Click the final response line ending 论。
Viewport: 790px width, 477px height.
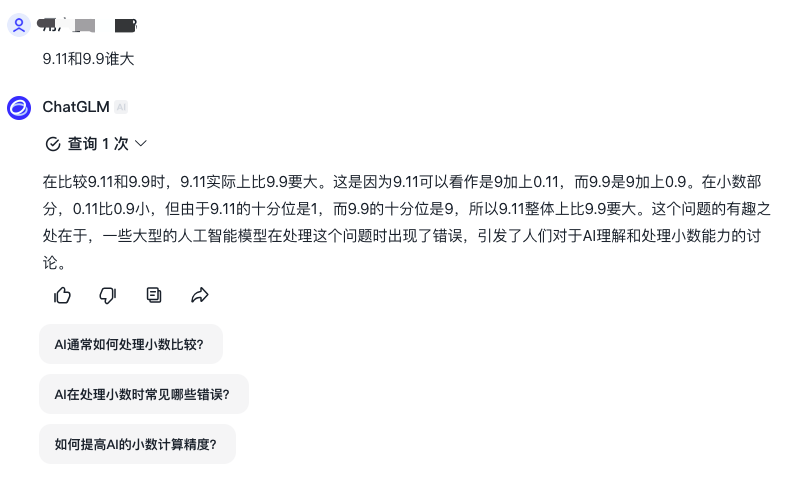(54, 265)
